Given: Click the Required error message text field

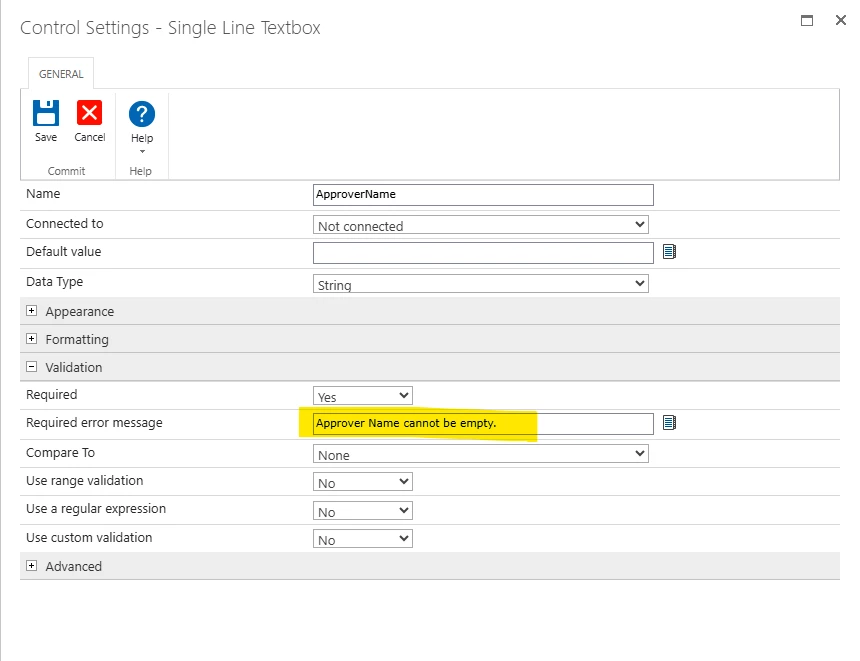Looking at the screenshot, I should [x=483, y=423].
